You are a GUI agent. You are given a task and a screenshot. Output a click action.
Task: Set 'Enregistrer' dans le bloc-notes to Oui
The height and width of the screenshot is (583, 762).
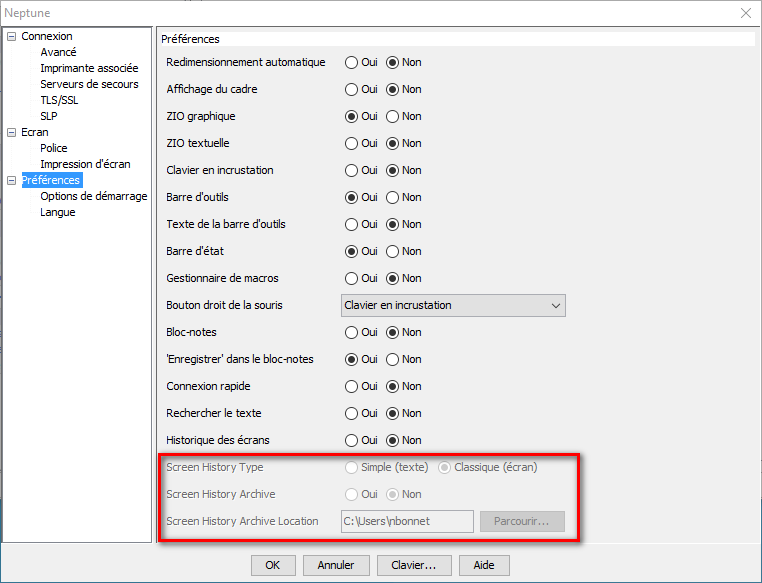(361, 360)
